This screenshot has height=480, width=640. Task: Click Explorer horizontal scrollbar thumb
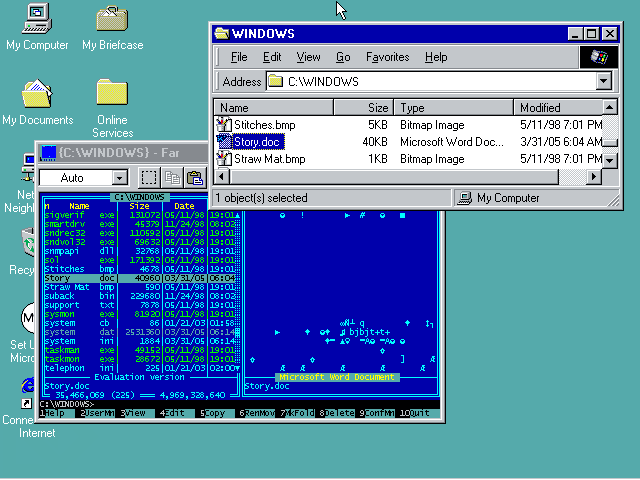pos(394,177)
